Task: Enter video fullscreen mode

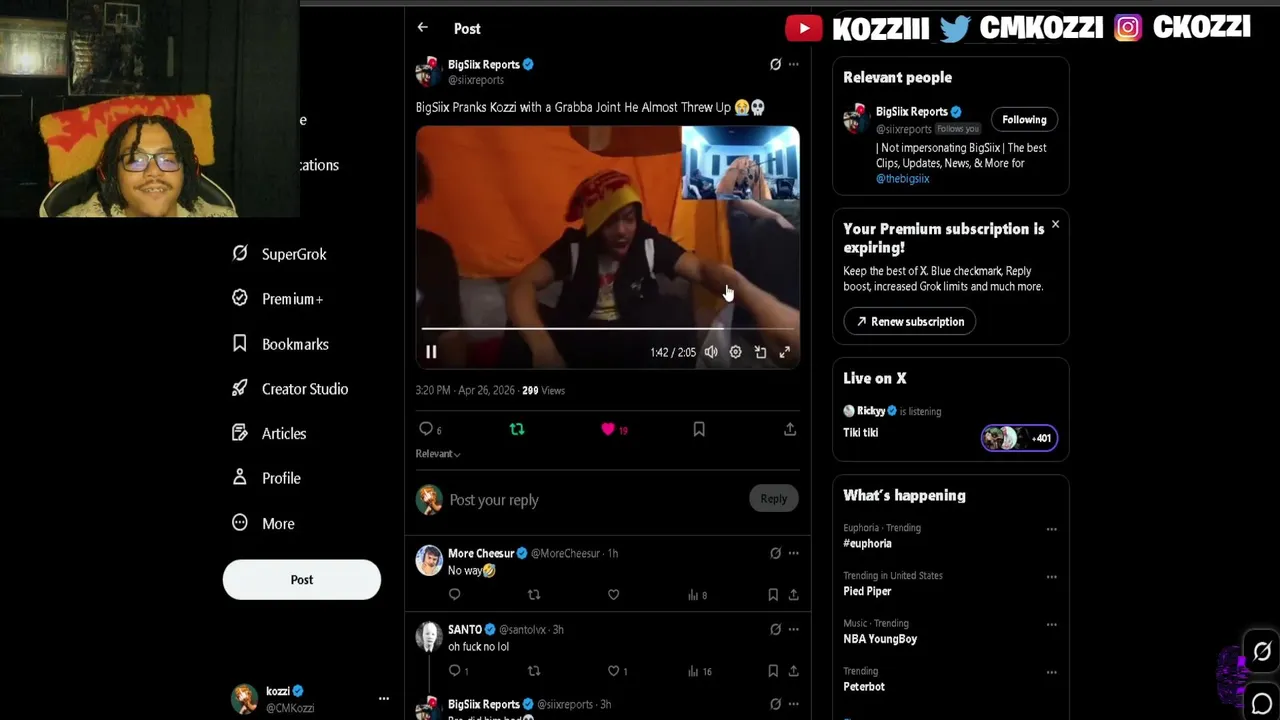Action: click(x=785, y=352)
